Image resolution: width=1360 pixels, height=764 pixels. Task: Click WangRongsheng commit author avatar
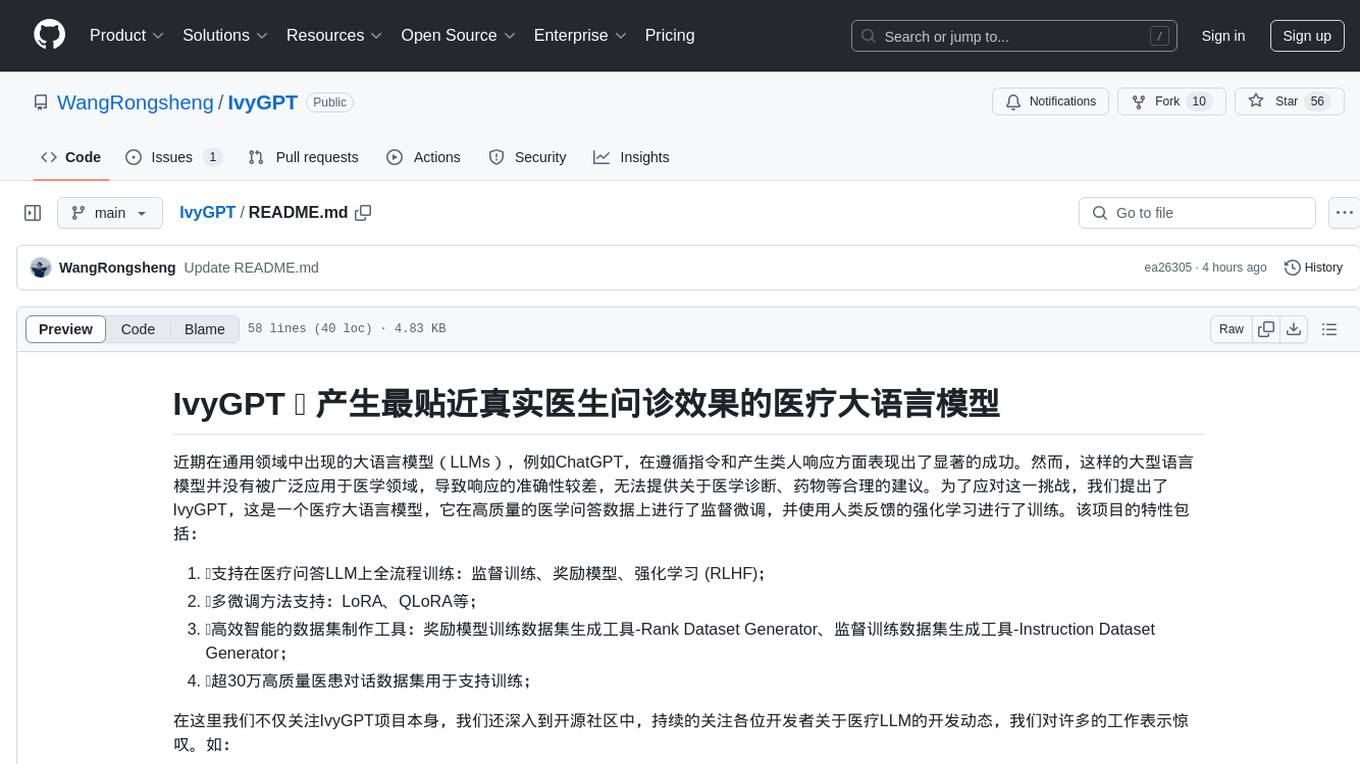coord(41,268)
